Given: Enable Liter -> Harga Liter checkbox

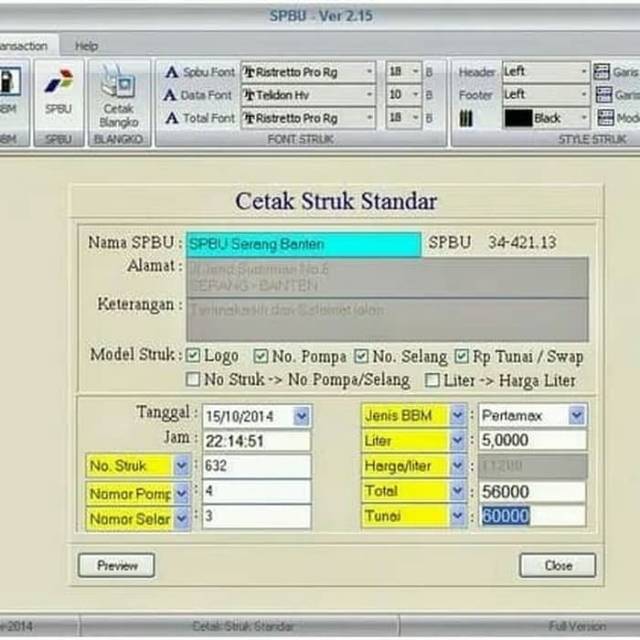Looking at the screenshot, I should pos(432,380).
